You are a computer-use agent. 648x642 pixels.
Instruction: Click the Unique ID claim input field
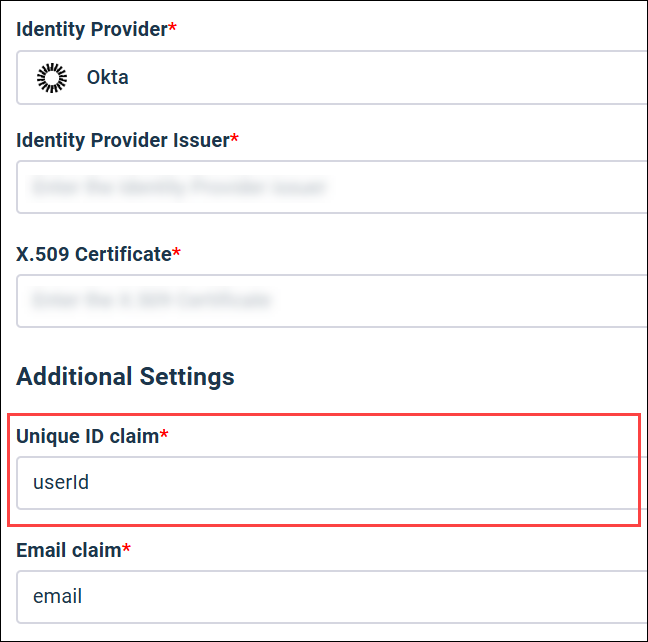coord(330,483)
